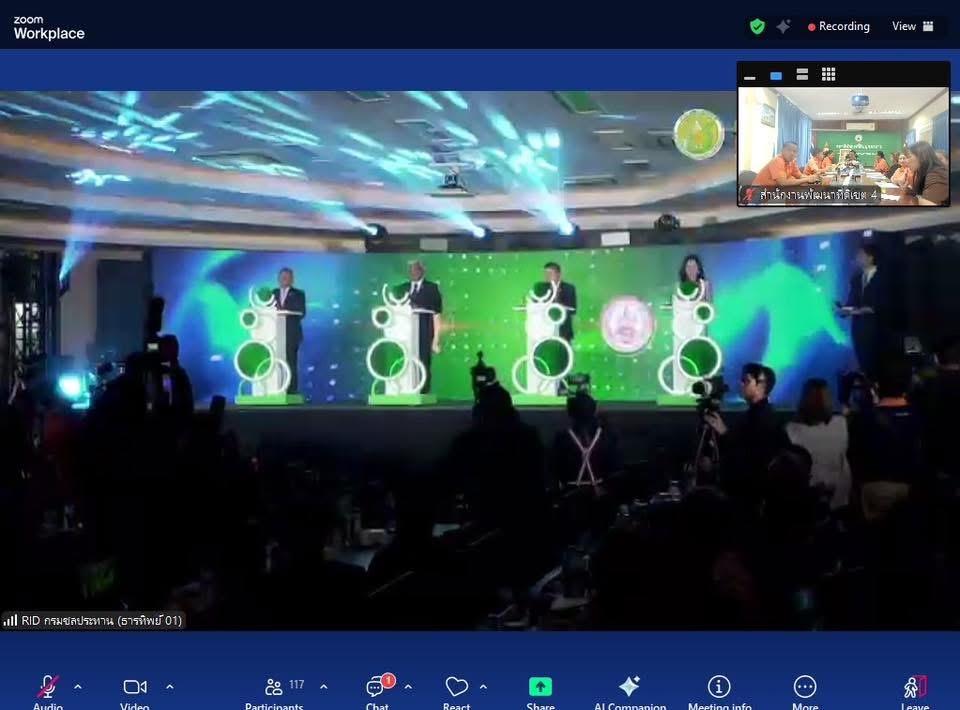Open the More options menu

coord(805,688)
